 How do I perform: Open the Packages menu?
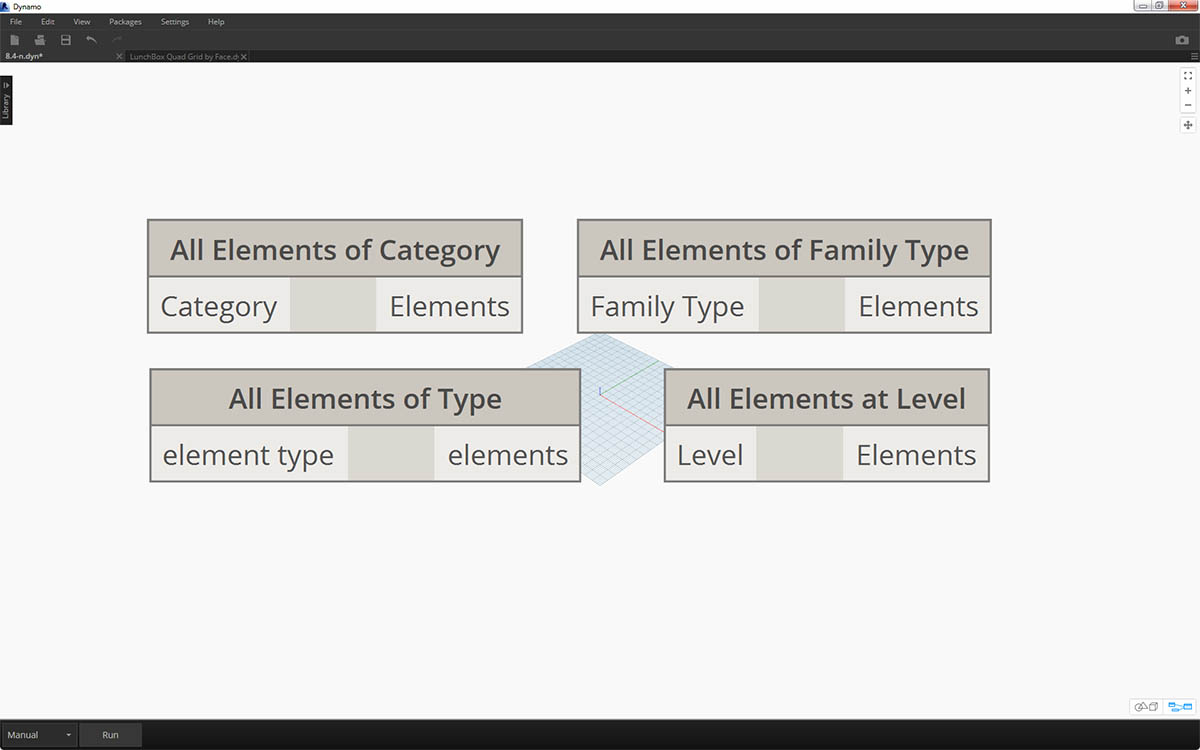point(125,21)
